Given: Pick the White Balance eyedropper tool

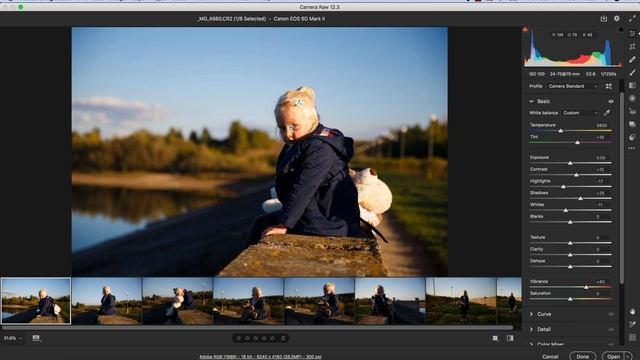Looking at the screenshot, I should (607, 113).
